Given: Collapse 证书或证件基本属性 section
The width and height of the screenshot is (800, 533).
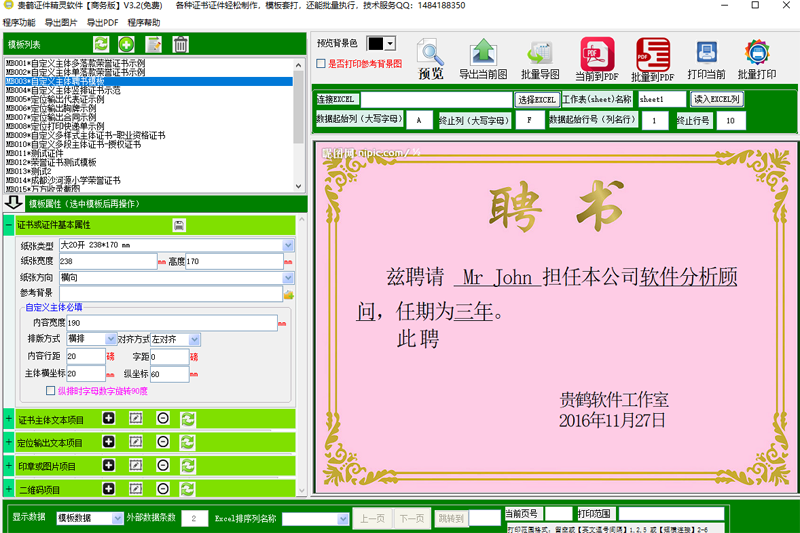Looking at the screenshot, I should [9, 224].
